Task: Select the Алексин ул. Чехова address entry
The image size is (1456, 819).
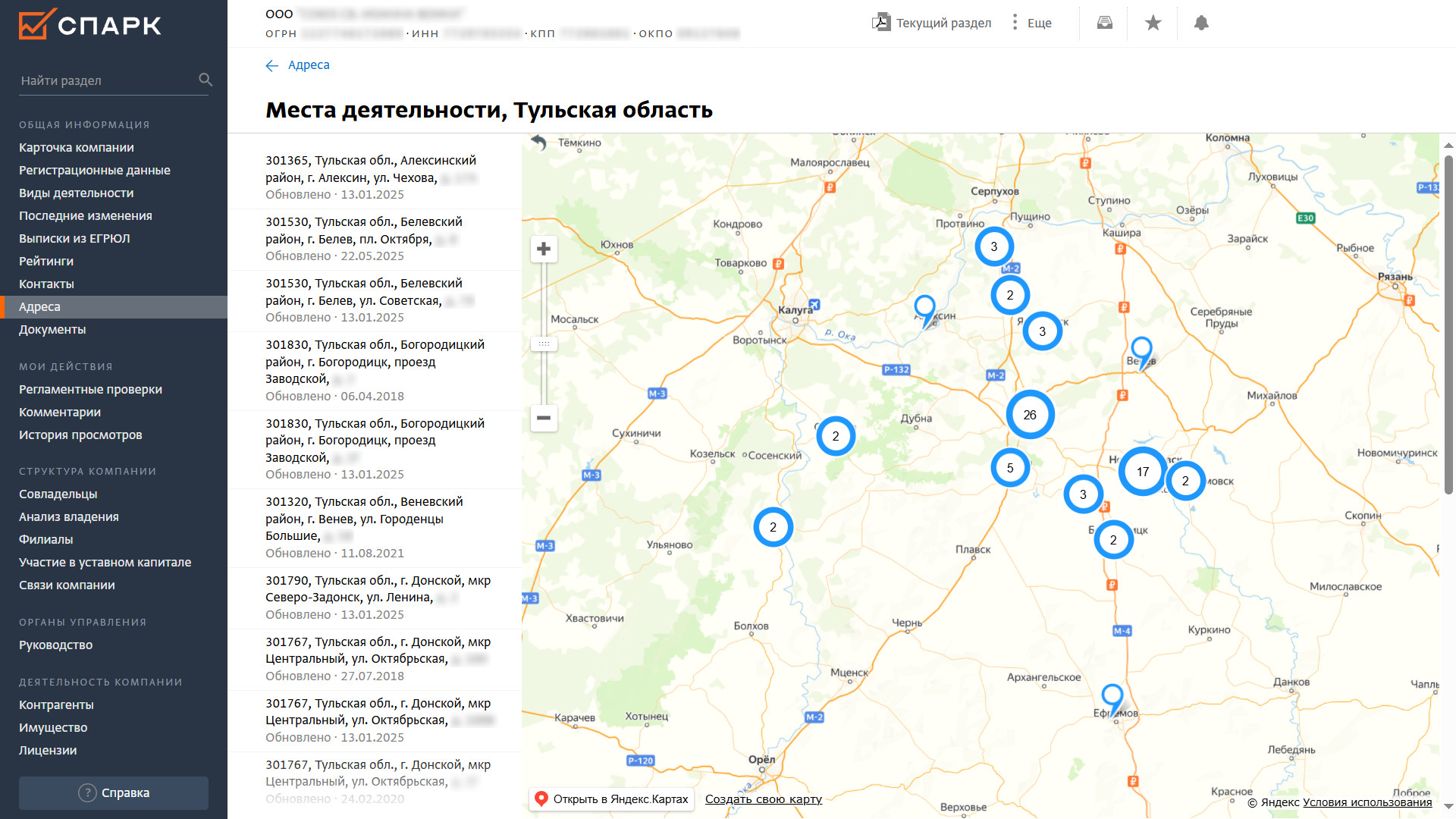Action: (x=372, y=177)
